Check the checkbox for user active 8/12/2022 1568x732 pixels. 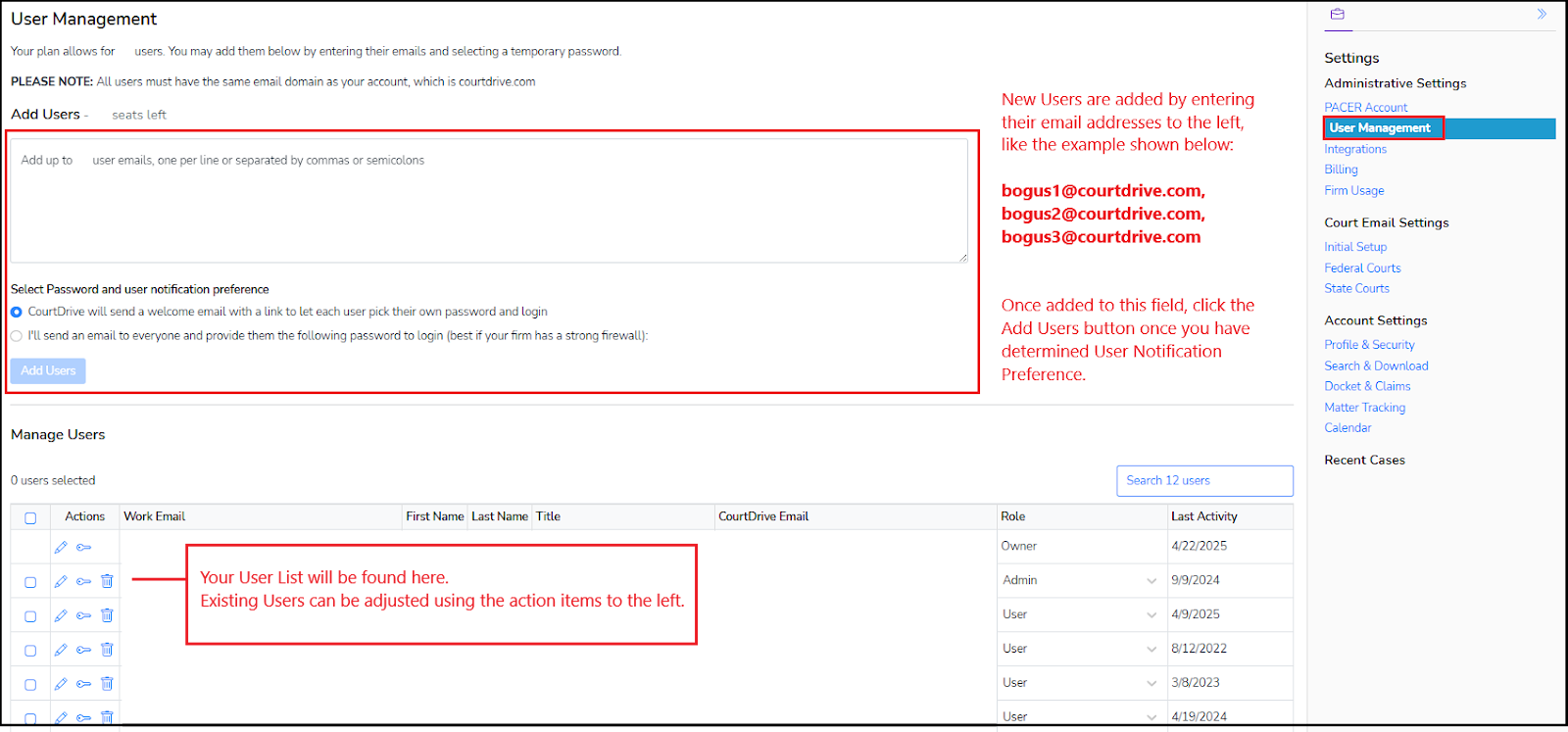click(x=30, y=651)
